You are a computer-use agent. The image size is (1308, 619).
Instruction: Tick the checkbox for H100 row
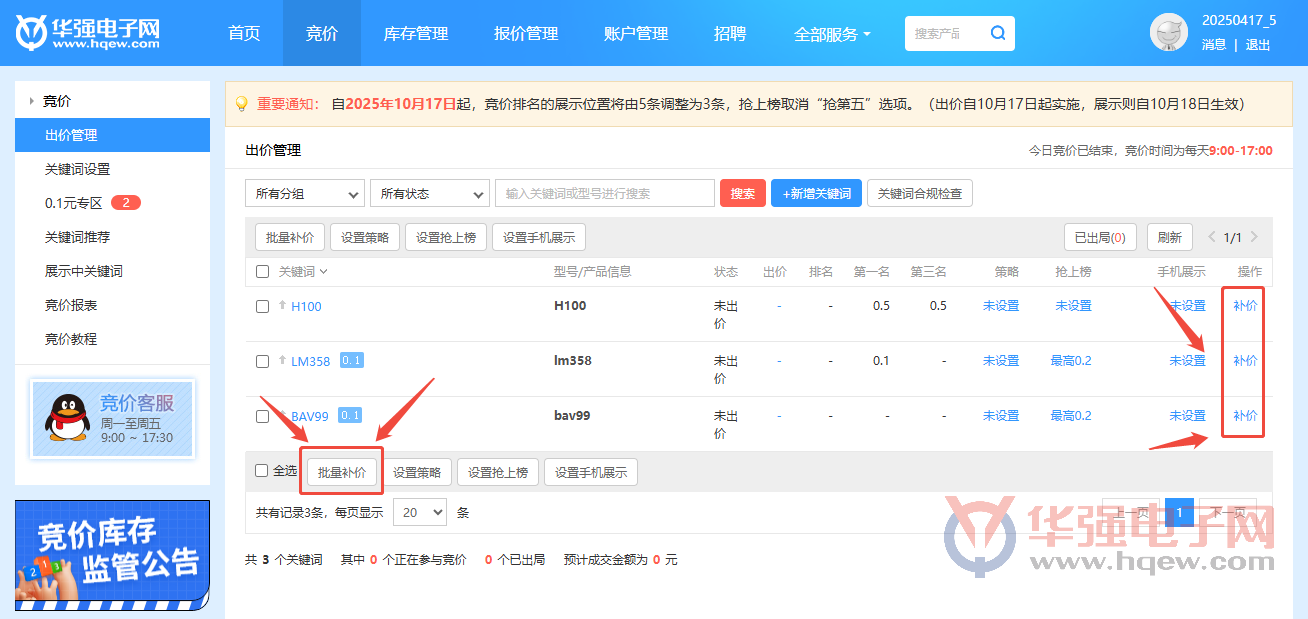point(262,307)
